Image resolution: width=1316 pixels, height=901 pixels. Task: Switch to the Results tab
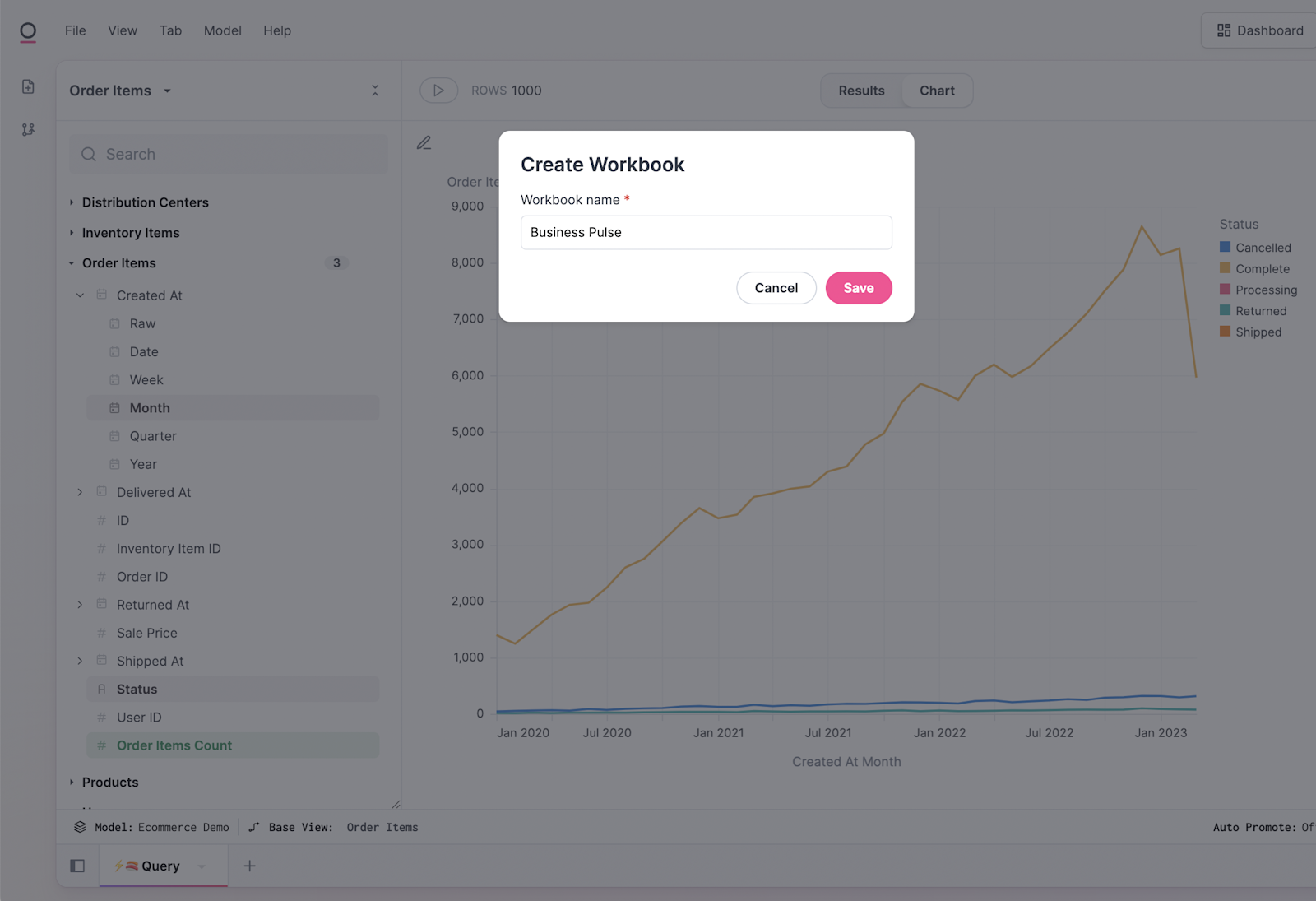pyautogui.click(x=861, y=91)
